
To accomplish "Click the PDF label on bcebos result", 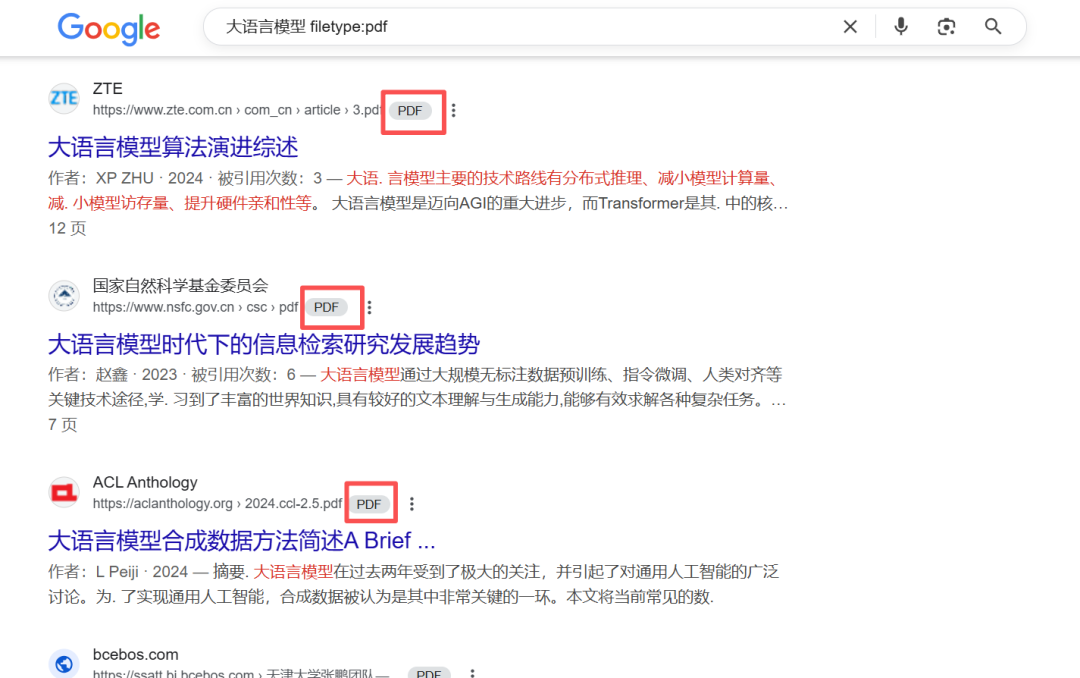I will [x=429, y=672].
